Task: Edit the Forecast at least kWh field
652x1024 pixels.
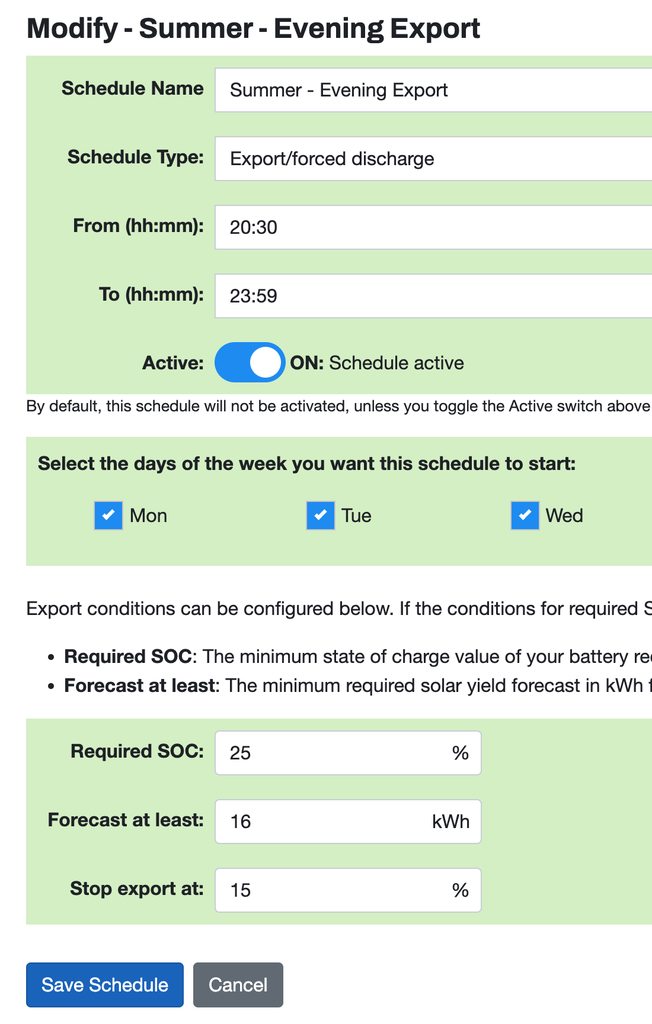Action: pyautogui.click(x=347, y=821)
